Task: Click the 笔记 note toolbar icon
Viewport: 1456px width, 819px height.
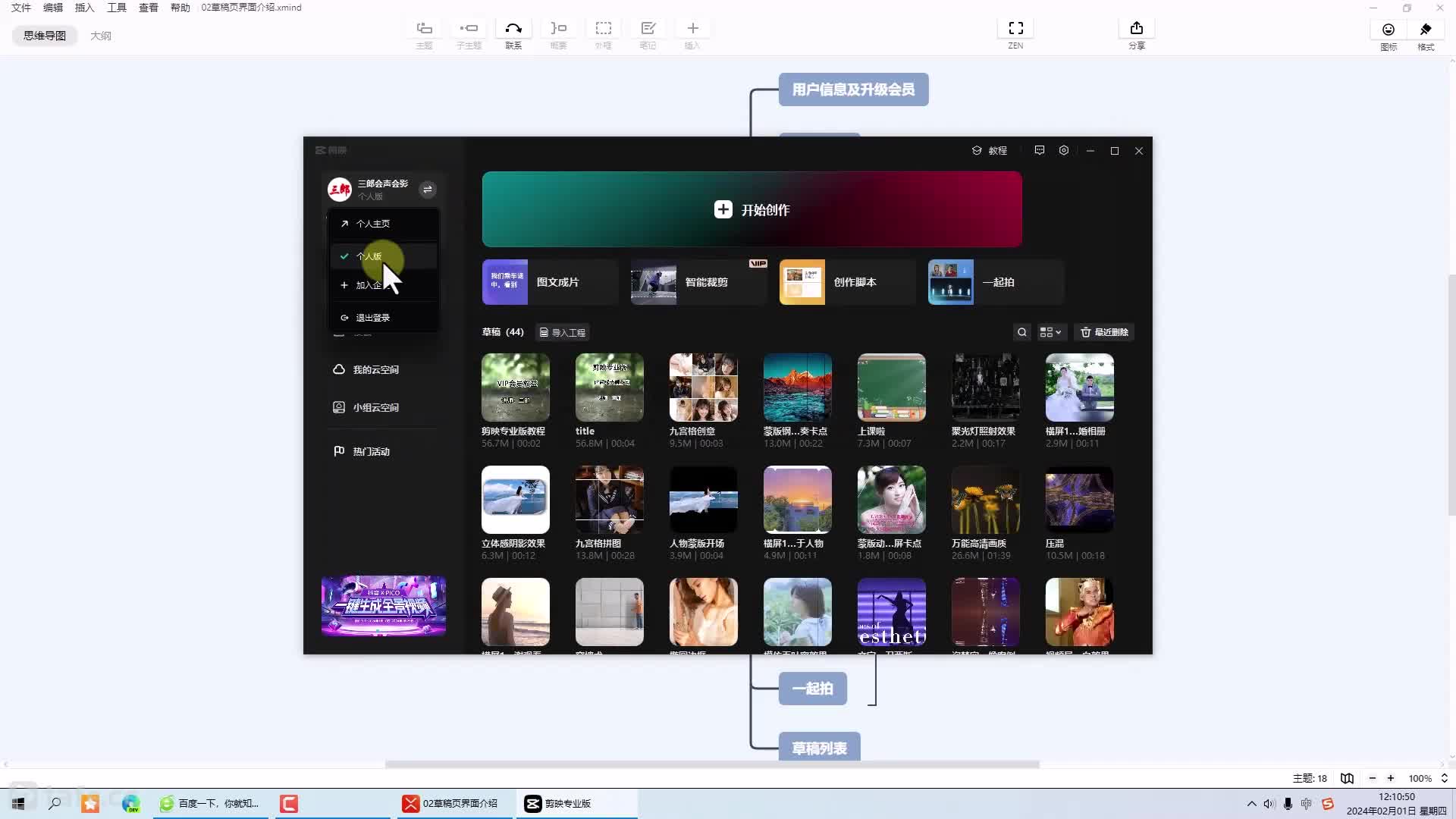Action: (x=648, y=28)
